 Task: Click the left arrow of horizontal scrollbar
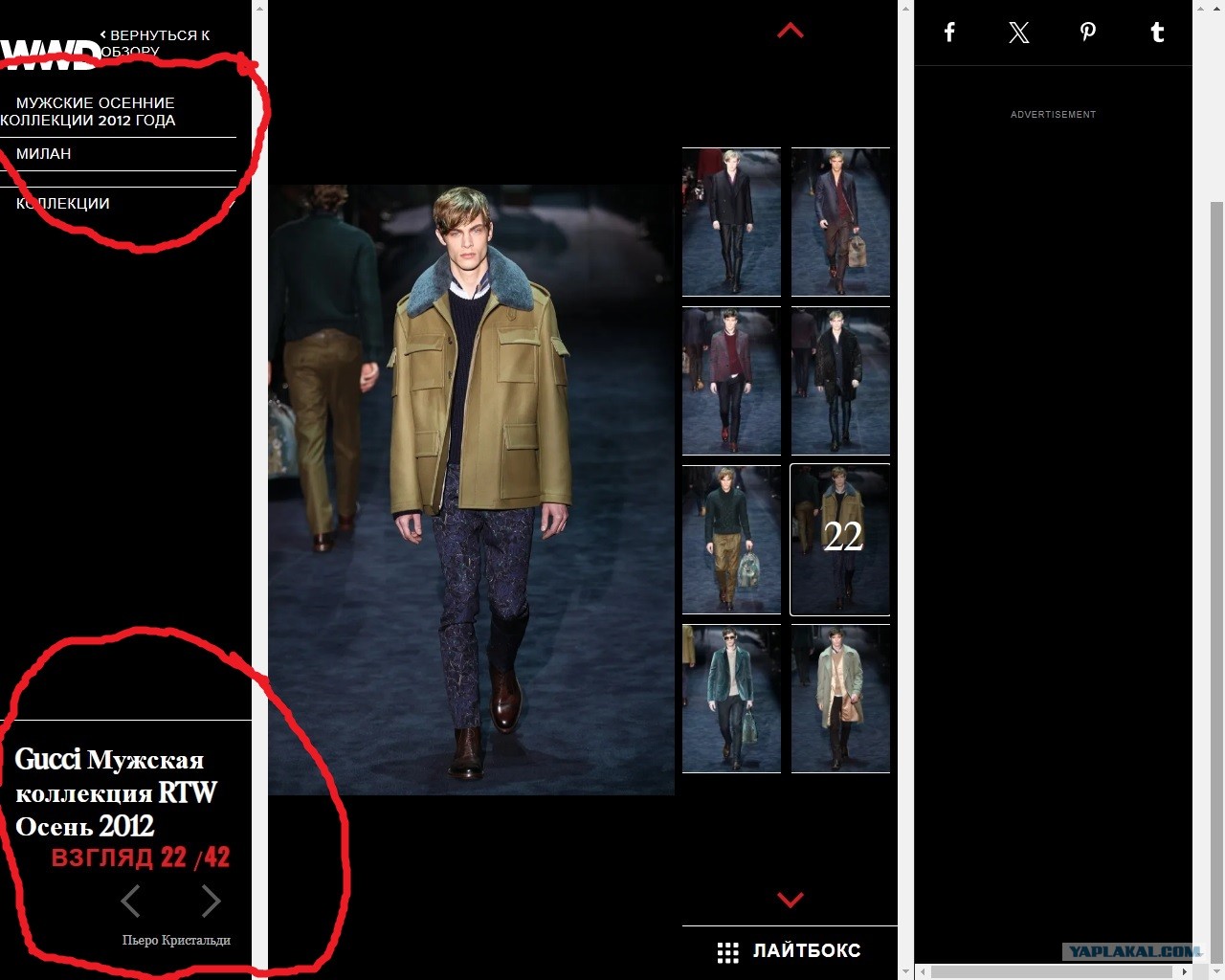[x=922, y=972]
